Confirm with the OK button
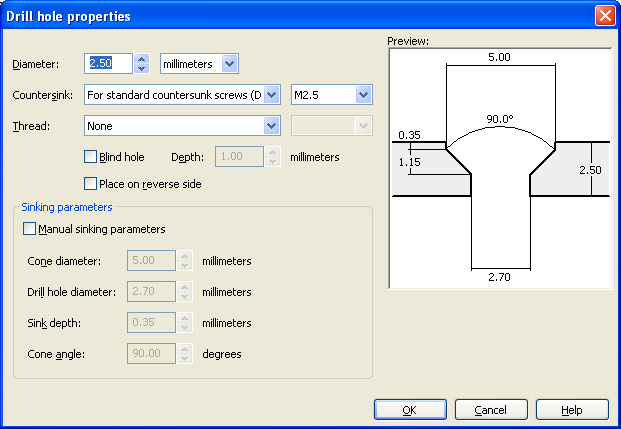 (x=410, y=410)
